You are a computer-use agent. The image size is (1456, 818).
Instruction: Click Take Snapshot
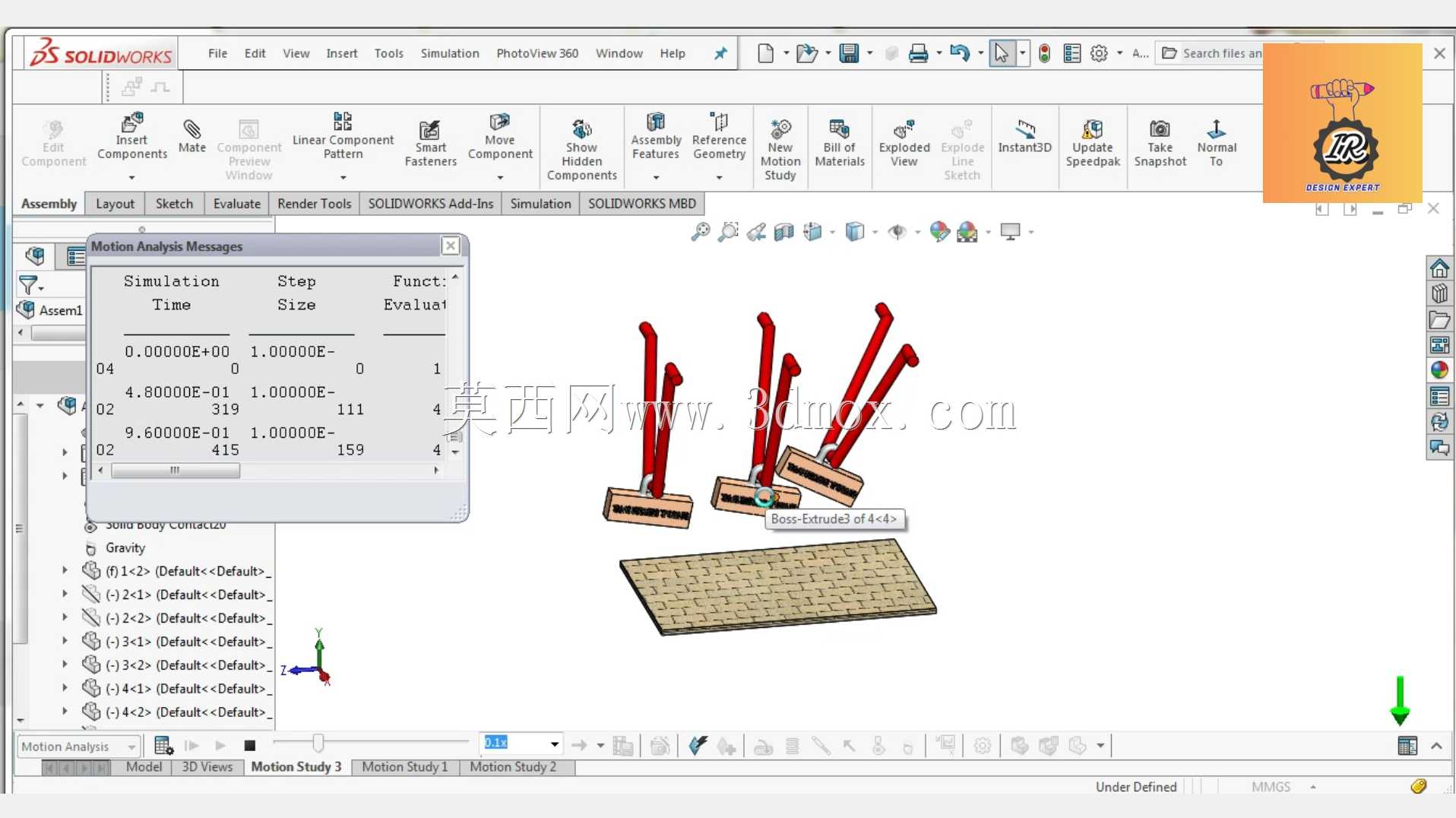[1160, 144]
